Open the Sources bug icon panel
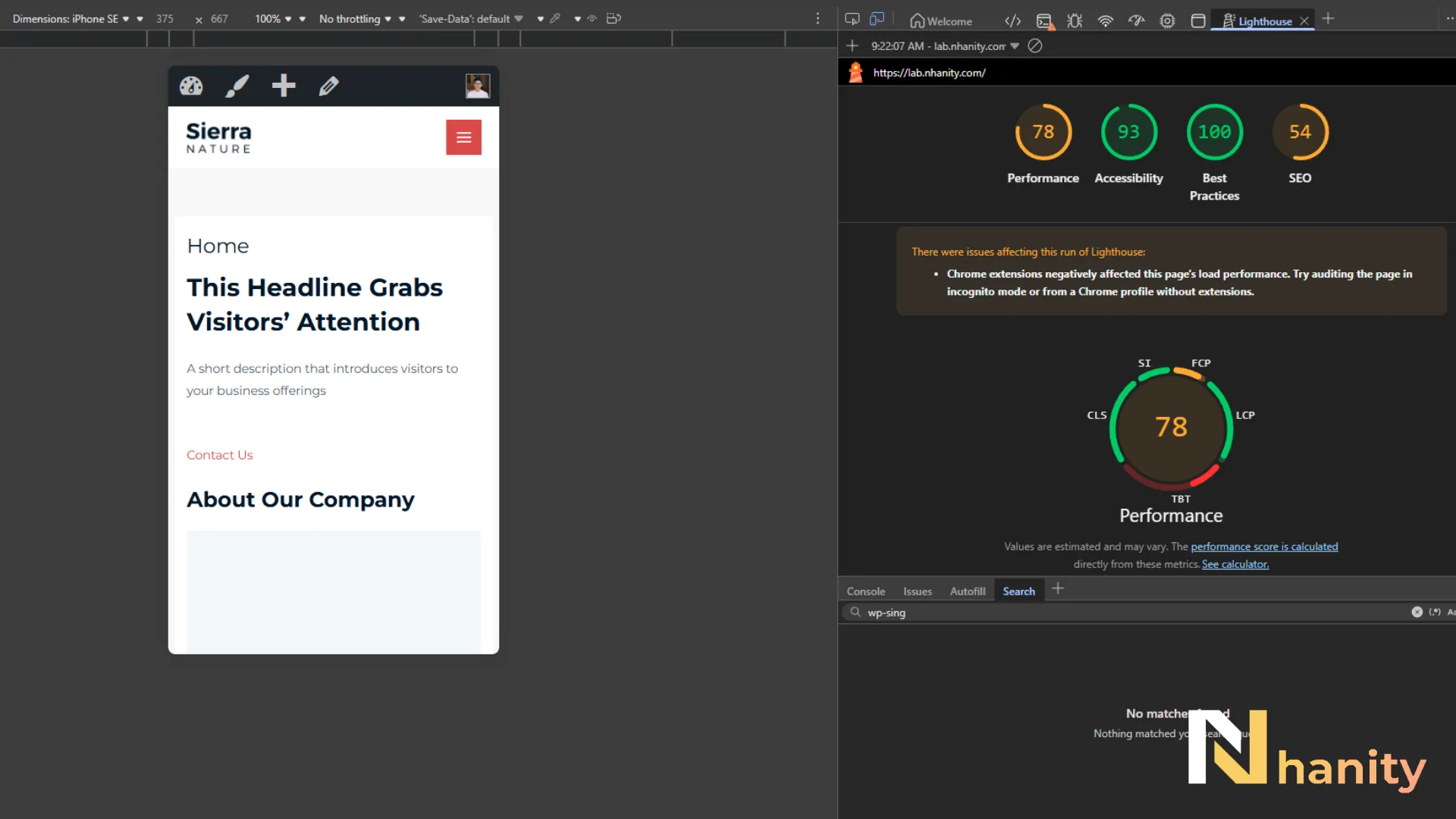This screenshot has height=819, width=1456. [1075, 20]
